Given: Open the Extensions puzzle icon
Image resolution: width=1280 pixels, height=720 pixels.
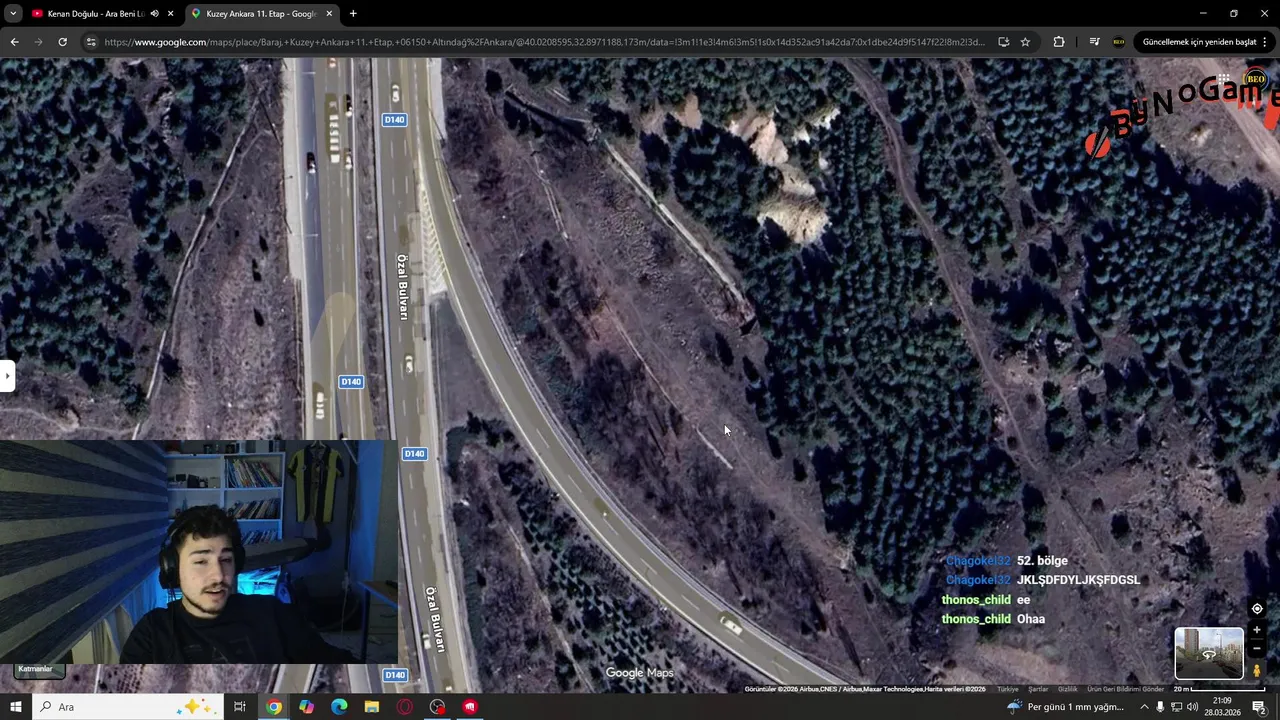Looking at the screenshot, I should [1059, 42].
